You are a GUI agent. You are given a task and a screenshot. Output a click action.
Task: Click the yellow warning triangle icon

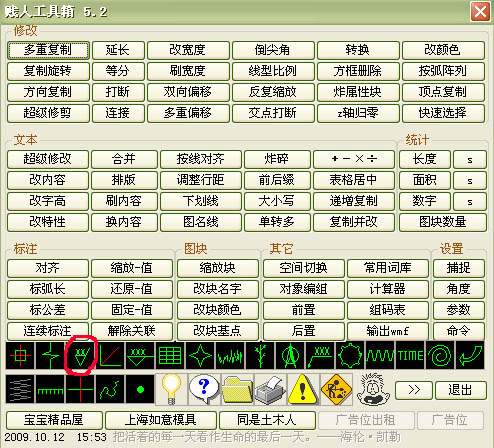click(x=302, y=389)
